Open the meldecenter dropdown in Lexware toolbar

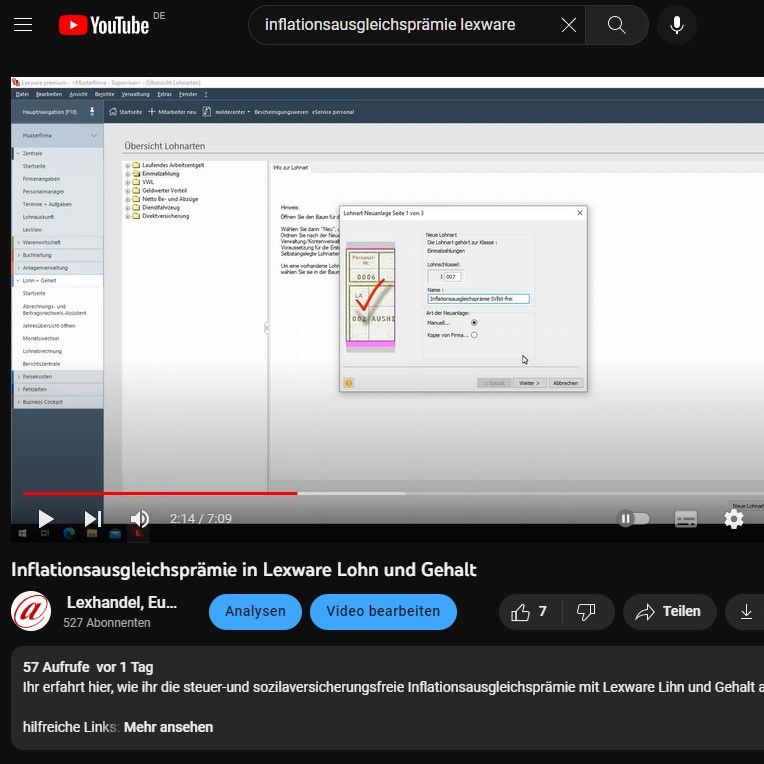coord(232,112)
